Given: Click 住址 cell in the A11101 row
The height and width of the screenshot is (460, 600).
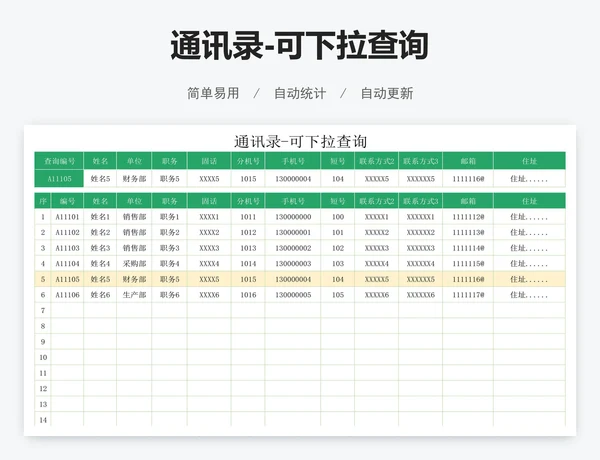Looking at the screenshot, I should click(530, 217).
